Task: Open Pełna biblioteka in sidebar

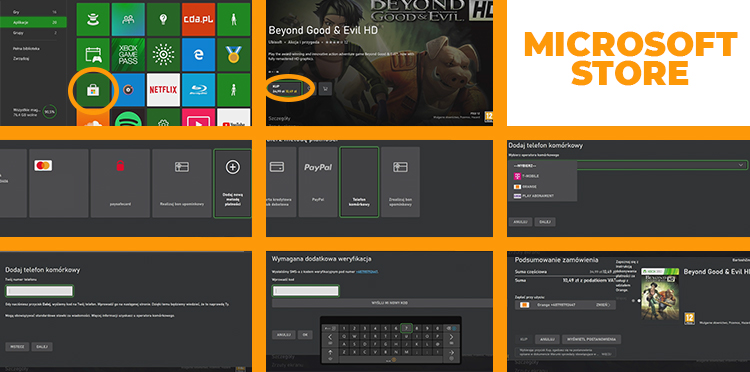Action: (x=26, y=49)
